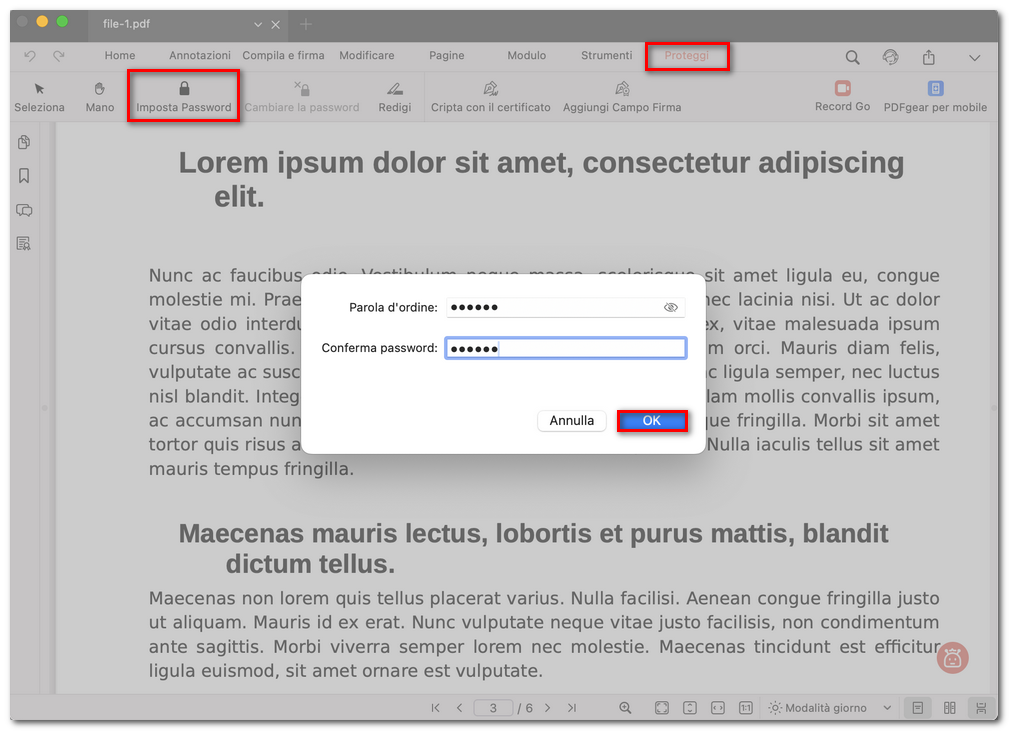Show the annotations comments panel
The height and width of the screenshot is (731, 1009).
23,210
